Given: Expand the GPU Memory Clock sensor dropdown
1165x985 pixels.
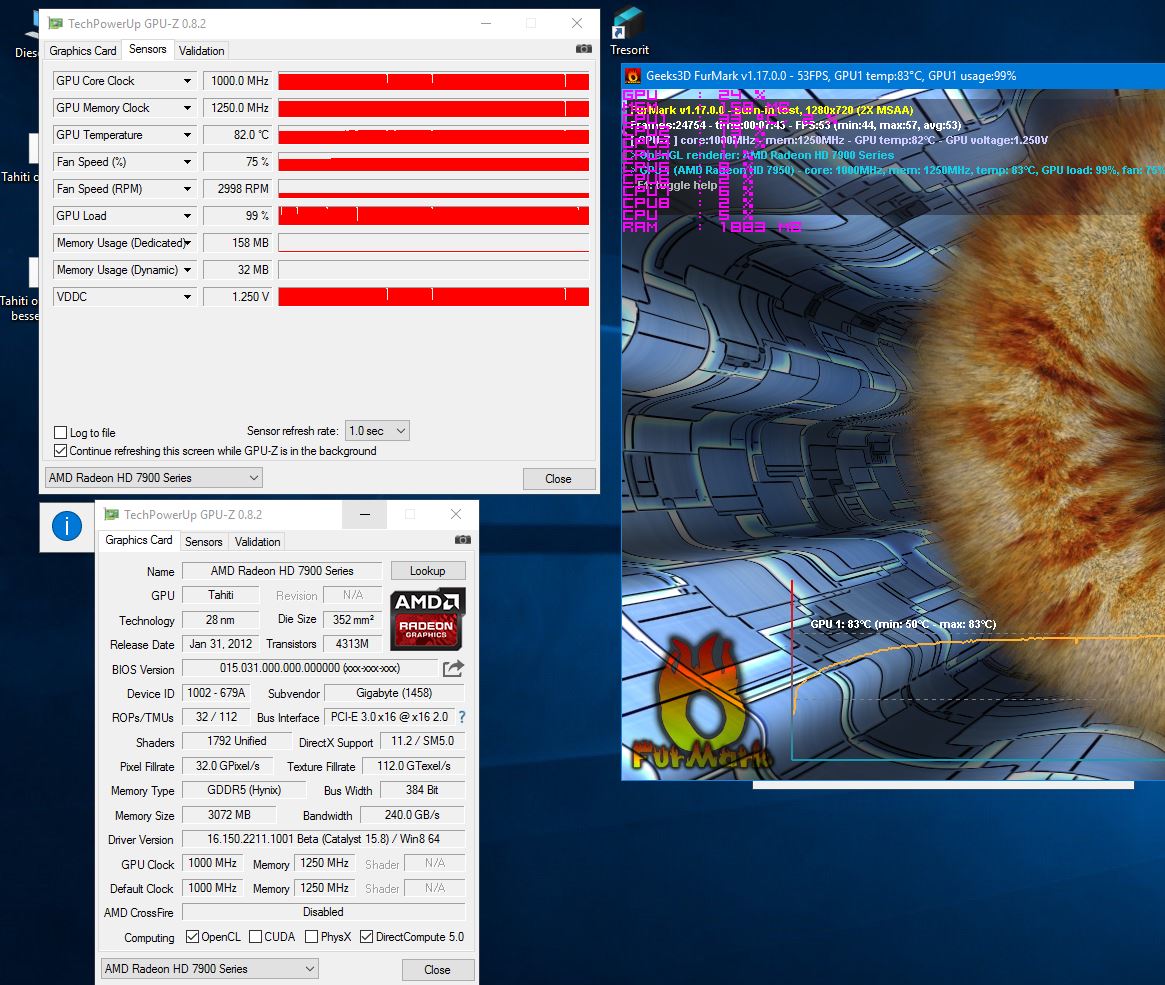Looking at the screenshot, I should click(187, 108).
